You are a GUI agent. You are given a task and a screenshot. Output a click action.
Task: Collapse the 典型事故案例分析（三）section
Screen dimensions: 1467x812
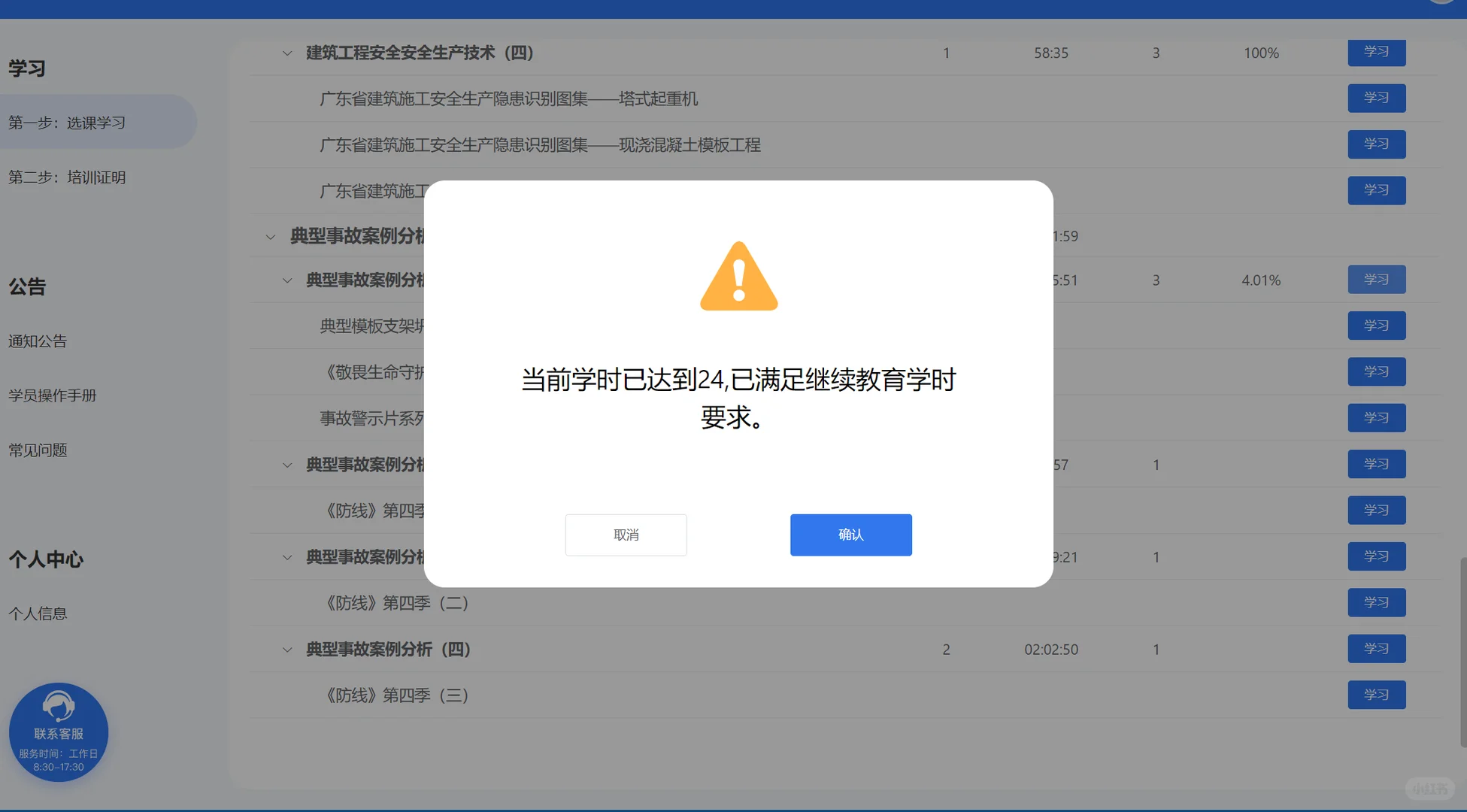click(286, 556)
